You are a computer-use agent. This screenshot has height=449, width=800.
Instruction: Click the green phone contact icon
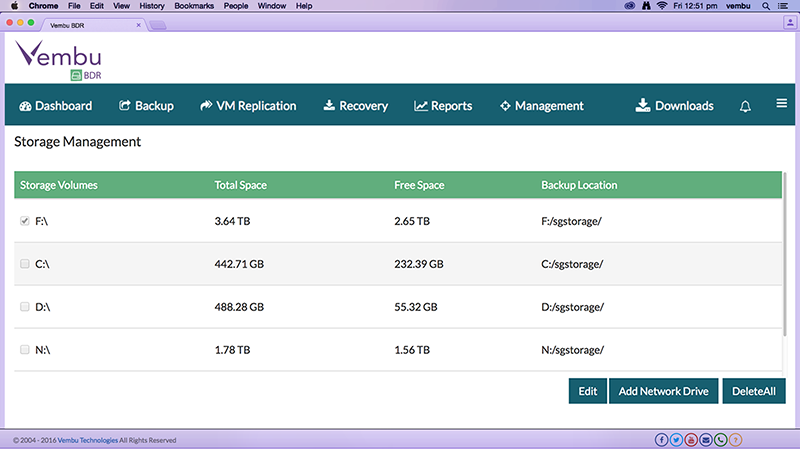tap(721, 439)
